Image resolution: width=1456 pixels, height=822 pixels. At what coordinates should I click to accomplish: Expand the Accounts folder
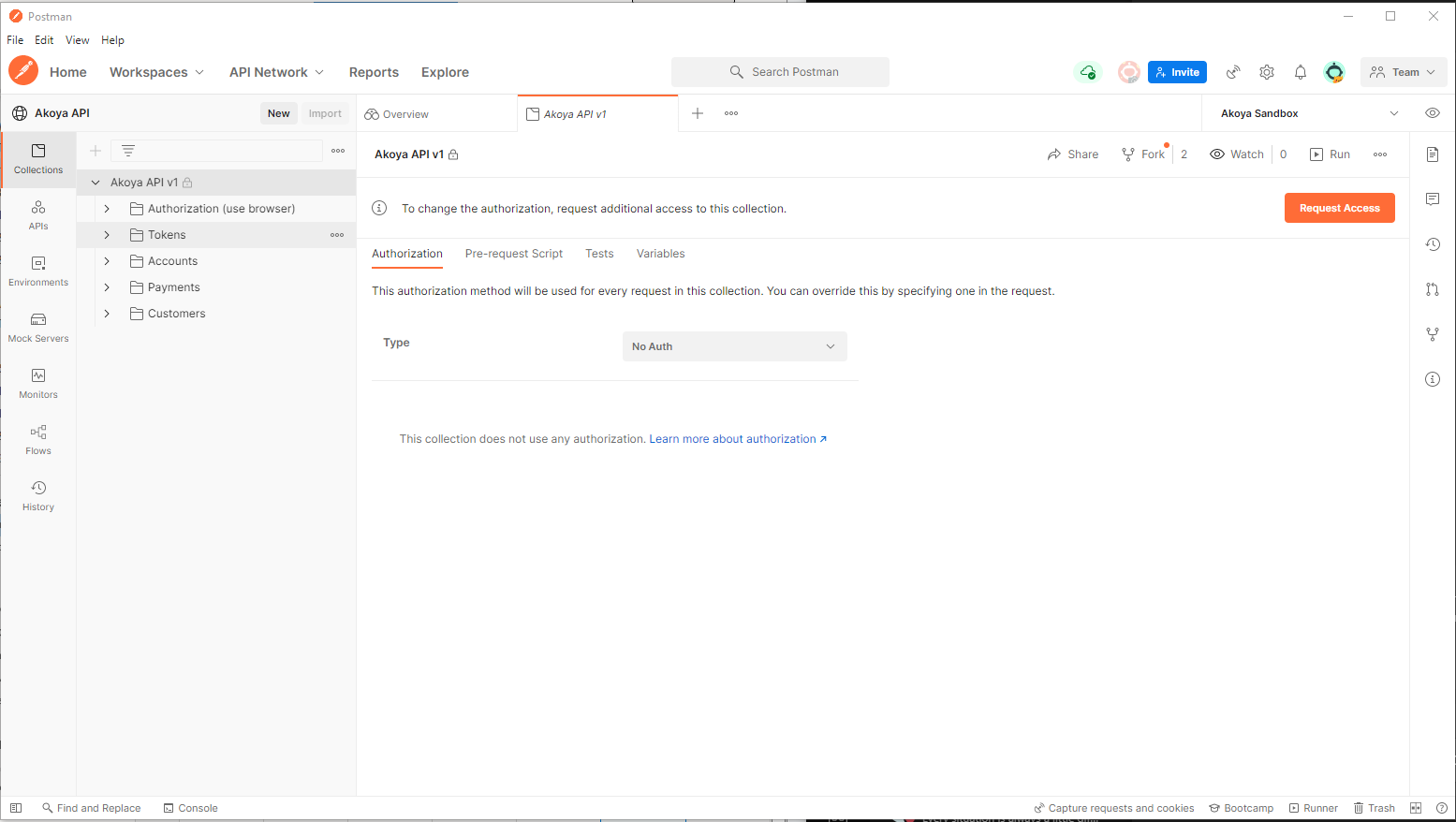[x=107, y=261]
